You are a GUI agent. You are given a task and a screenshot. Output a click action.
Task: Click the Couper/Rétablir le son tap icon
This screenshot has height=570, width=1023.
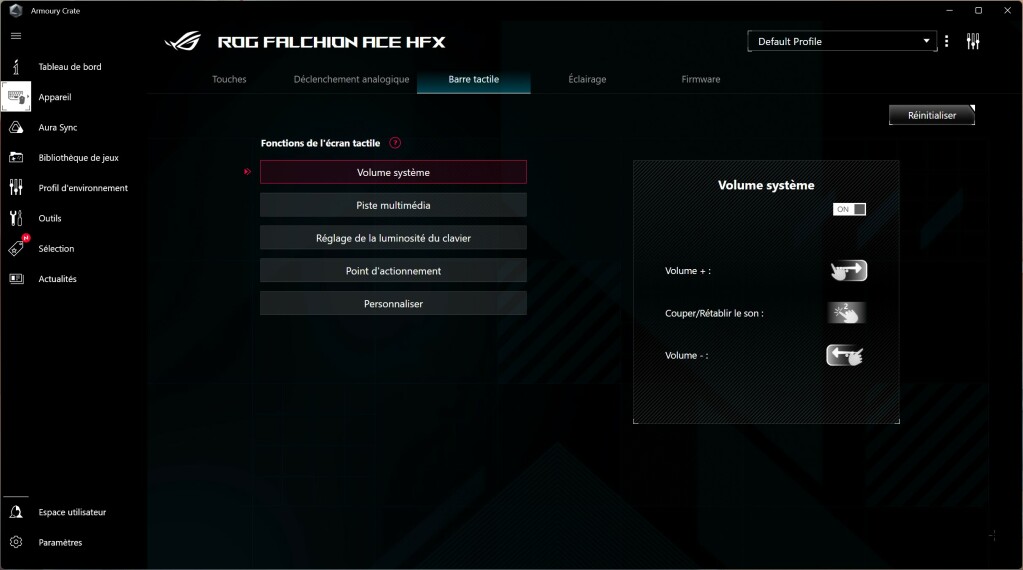846,313
